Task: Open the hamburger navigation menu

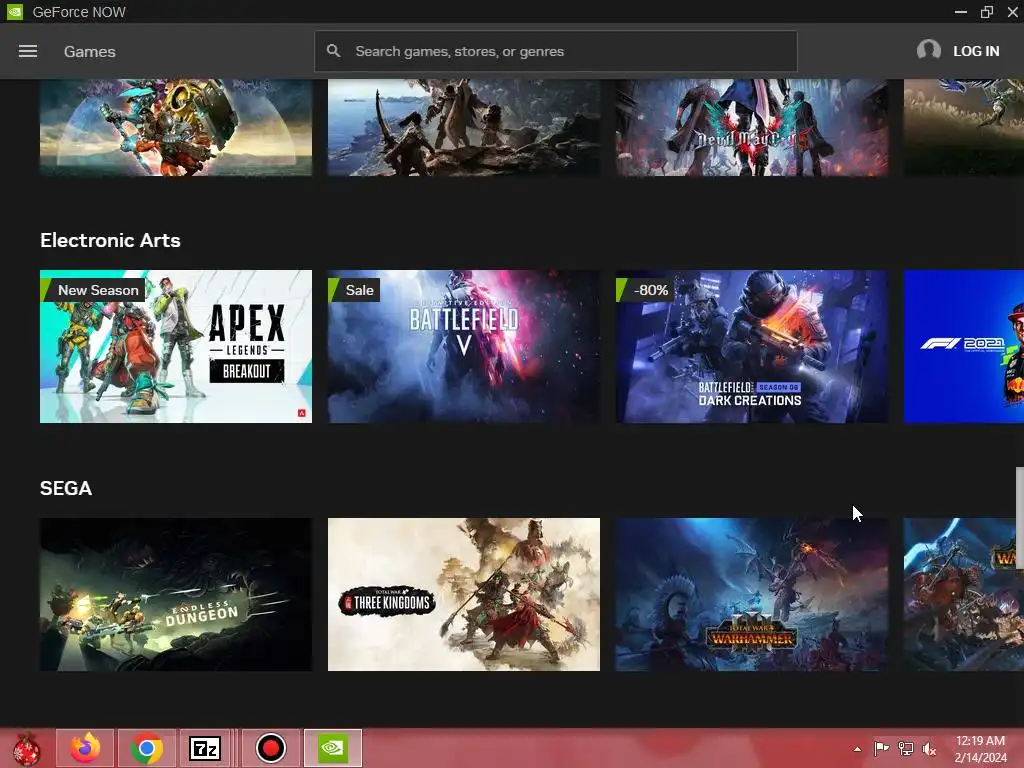Action: click(27, 51)
